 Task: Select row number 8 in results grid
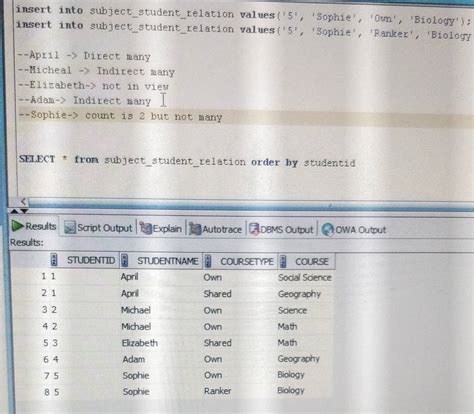pyautogui.click(x=47, y=392)
